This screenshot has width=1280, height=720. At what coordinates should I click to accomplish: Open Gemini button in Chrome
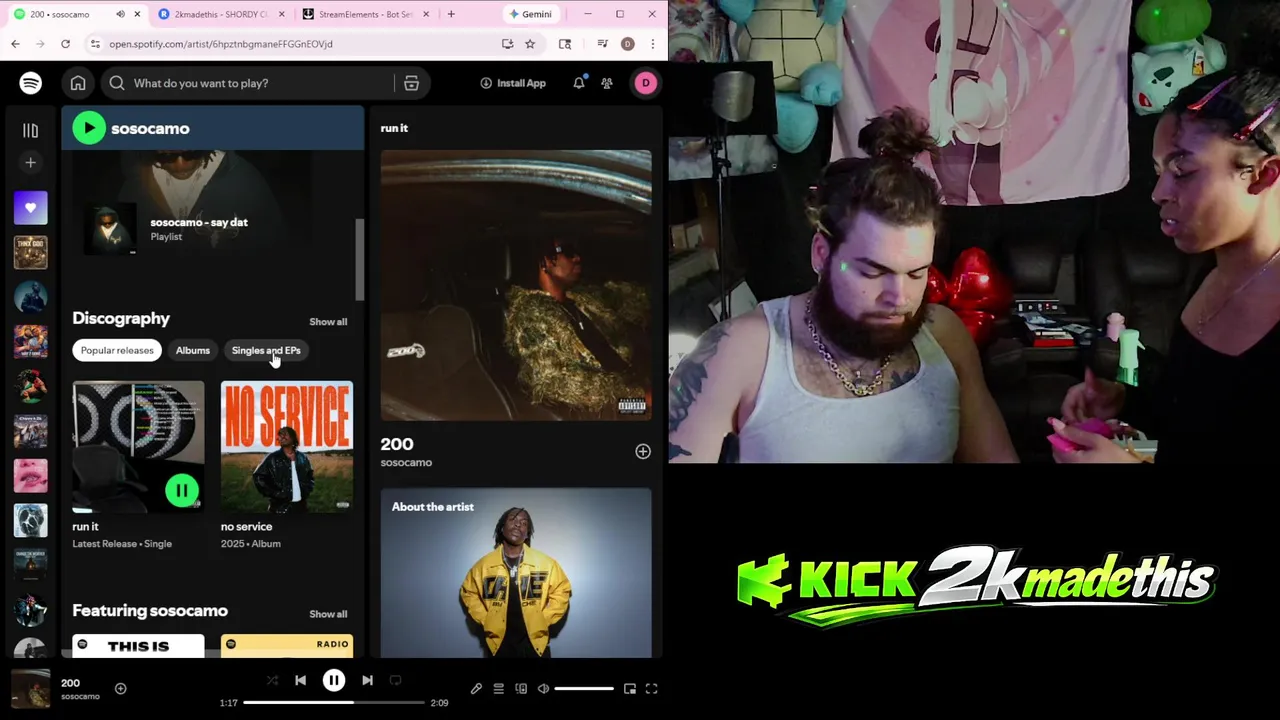(529, 14)
